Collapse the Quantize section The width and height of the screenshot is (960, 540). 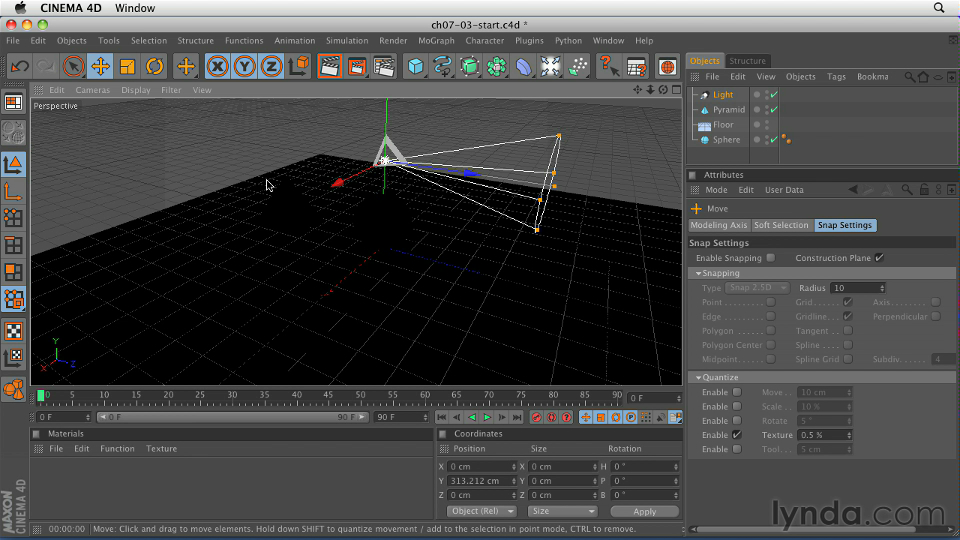point(699,377)
